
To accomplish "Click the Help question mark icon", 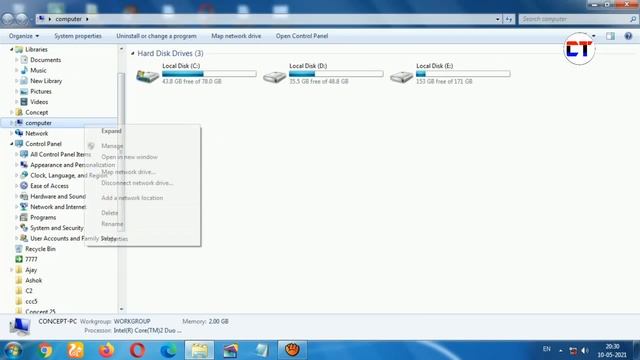I will click(x=628, y=36).
